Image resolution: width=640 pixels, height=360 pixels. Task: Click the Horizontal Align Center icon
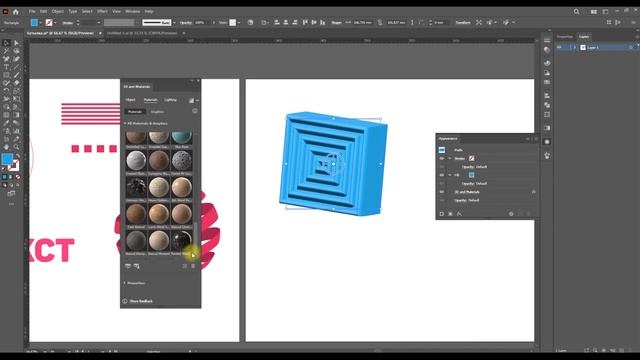(x=286, y=22)
